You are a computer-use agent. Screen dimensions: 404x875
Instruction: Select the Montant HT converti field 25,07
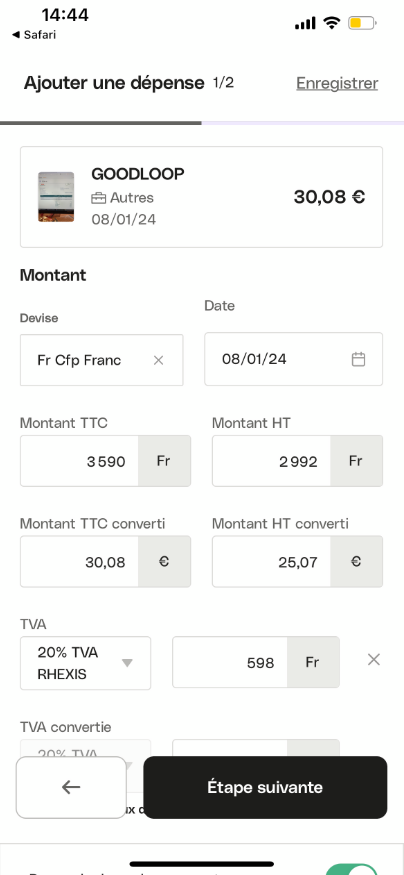[271, 561]
